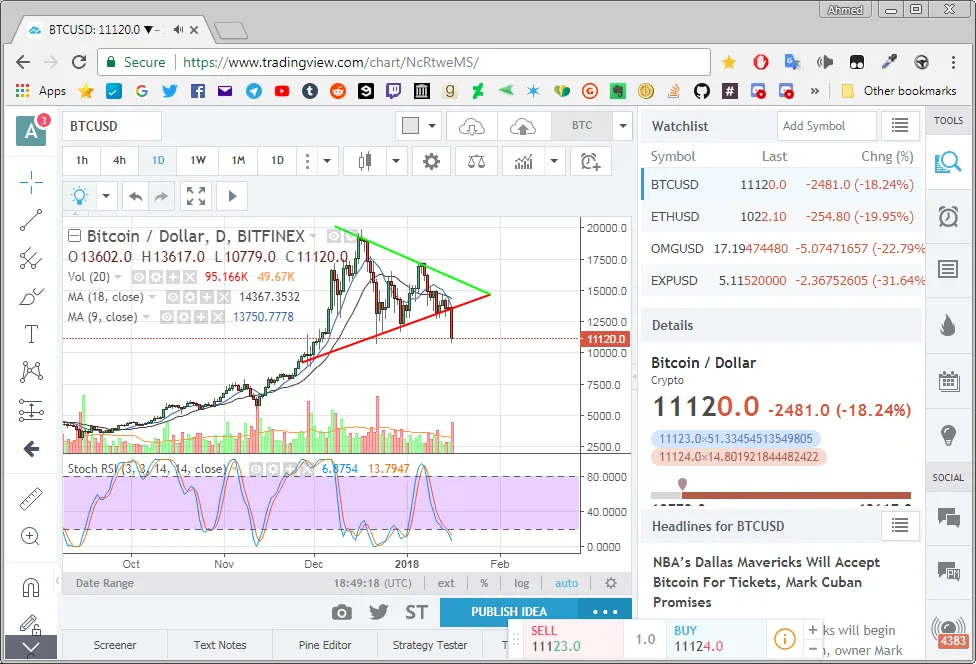976x664 pixels.
Task: Select the XABCD pattern tool
Action: pyautogui.click(x=30, y=372)
